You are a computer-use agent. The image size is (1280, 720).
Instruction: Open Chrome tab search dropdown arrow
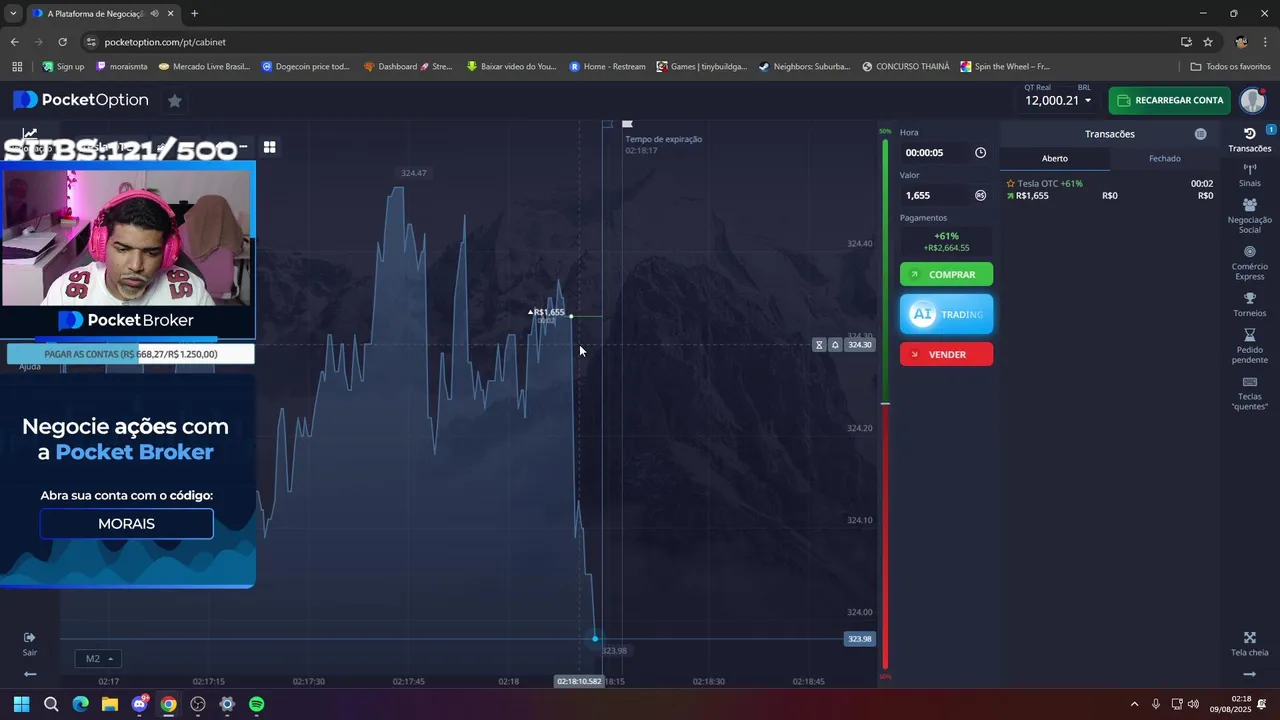click(x=13, y=13)
